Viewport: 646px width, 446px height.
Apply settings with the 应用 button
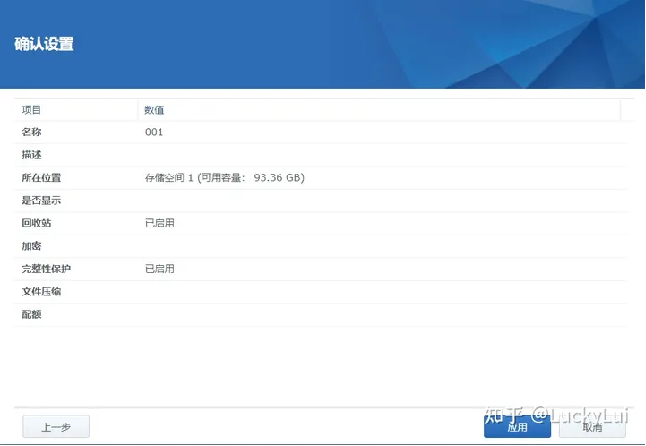[x=517, y=427]
